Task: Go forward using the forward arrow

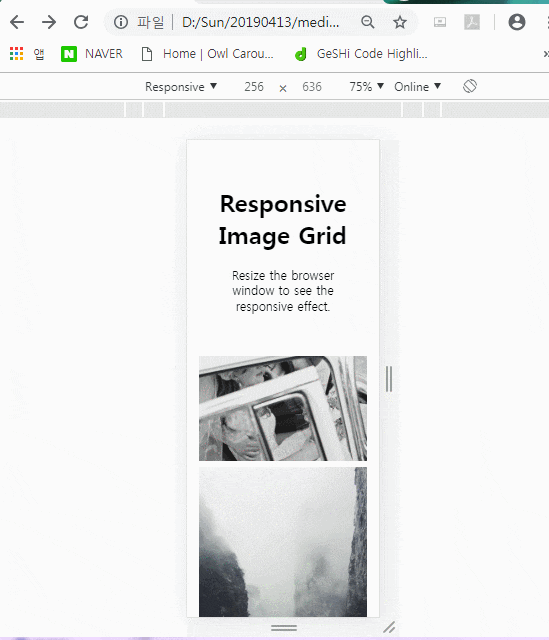Action: click(x=49, y=22)
